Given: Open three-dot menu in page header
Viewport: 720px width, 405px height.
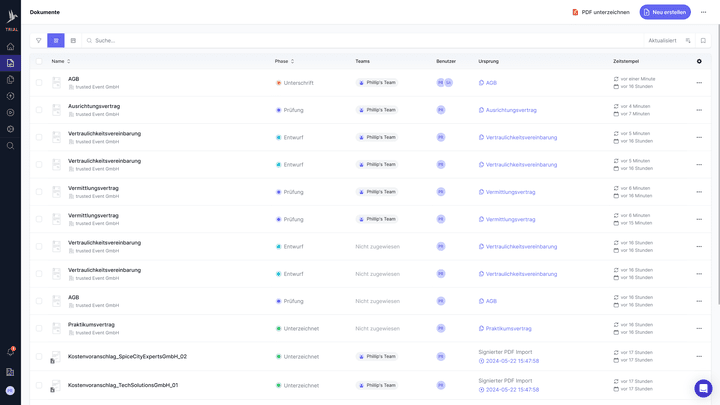Looking at the screenshot, I should (703, 12).
